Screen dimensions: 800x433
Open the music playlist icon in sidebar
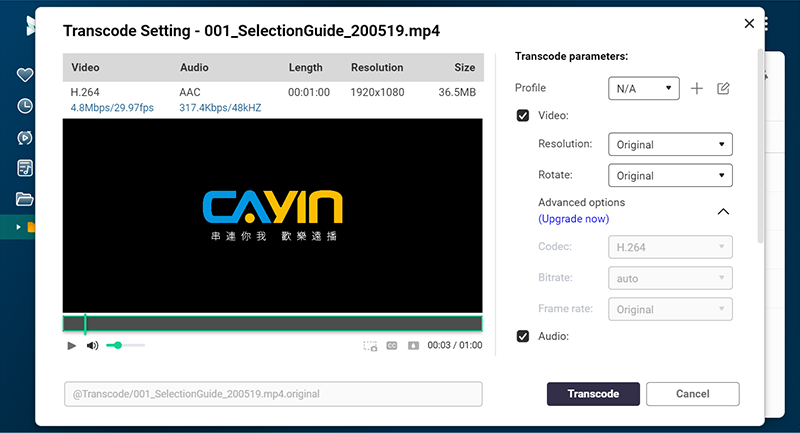pyautogui.click(x=24, y=168)
